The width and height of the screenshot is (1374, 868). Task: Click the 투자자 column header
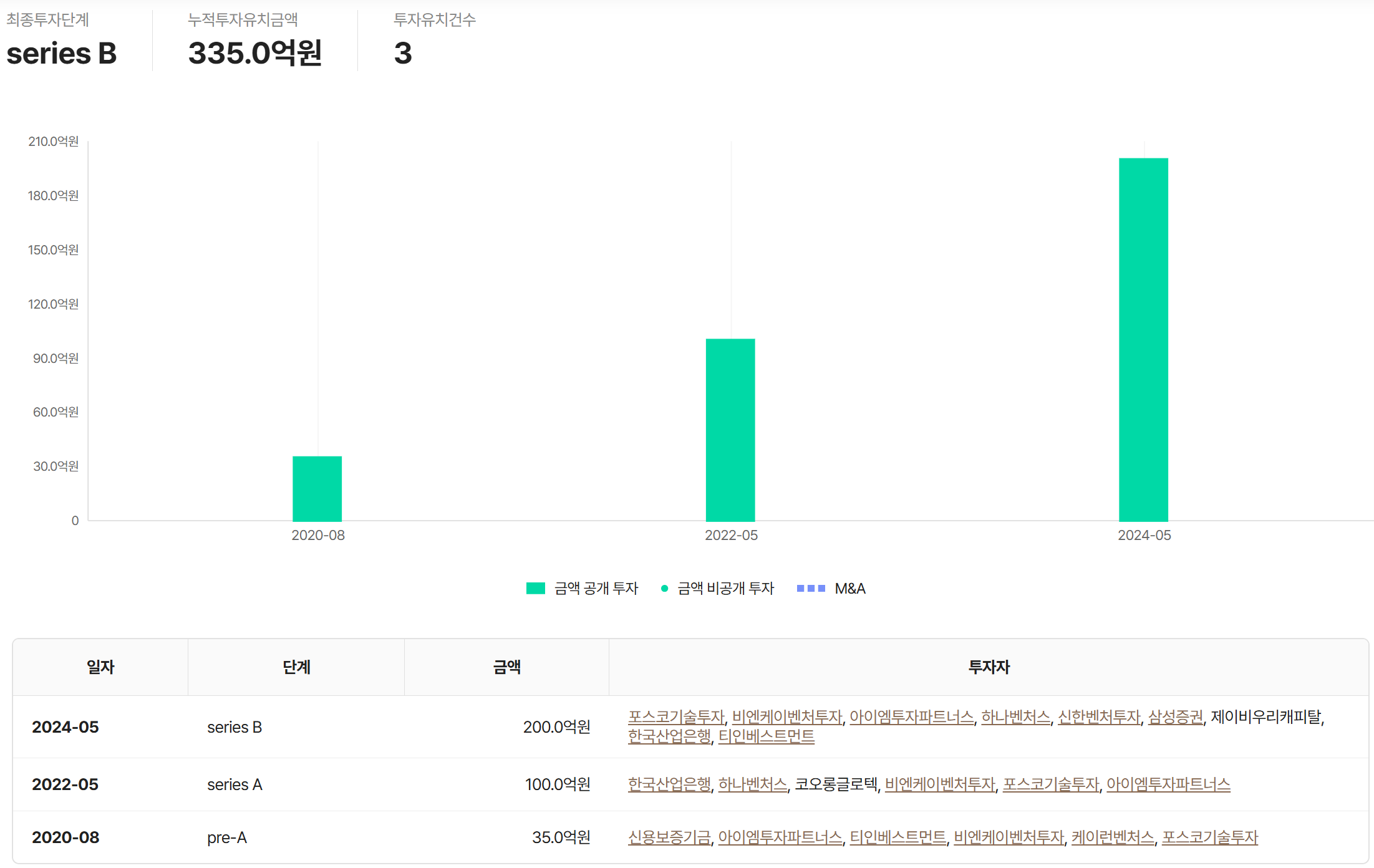[x=989, y=667]
